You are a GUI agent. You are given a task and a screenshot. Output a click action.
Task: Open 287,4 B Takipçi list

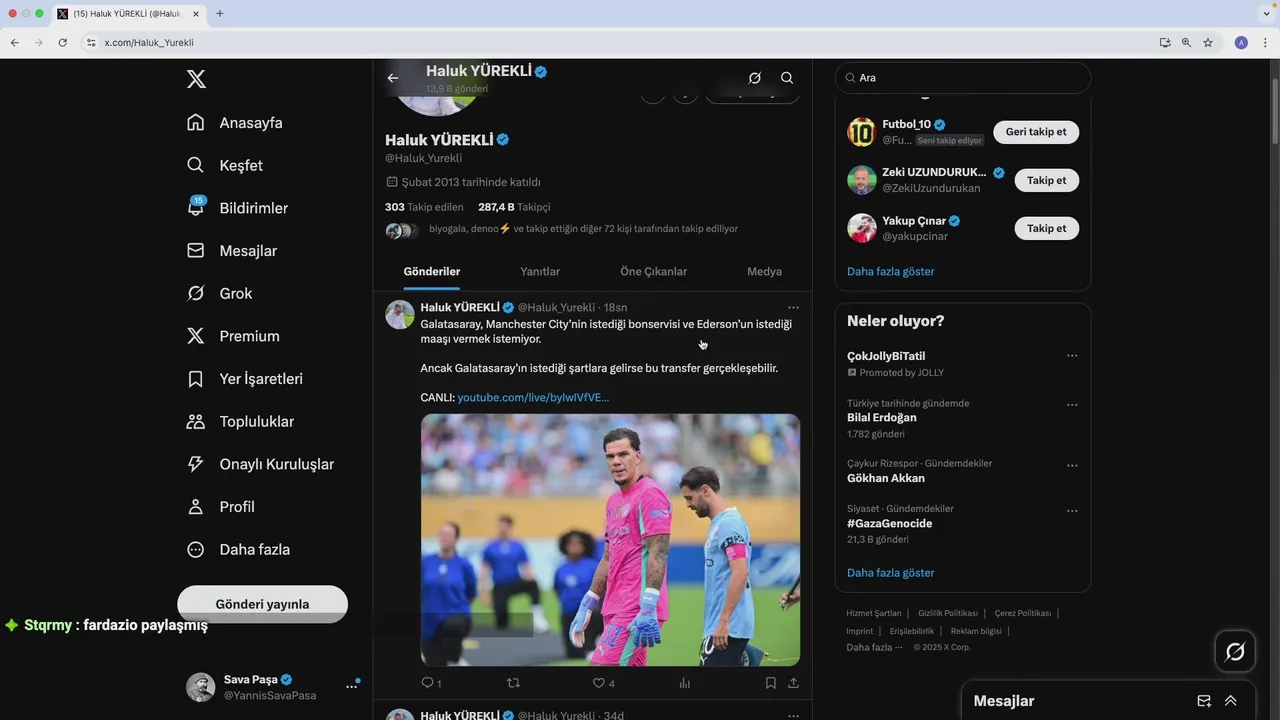click(514, 207)
